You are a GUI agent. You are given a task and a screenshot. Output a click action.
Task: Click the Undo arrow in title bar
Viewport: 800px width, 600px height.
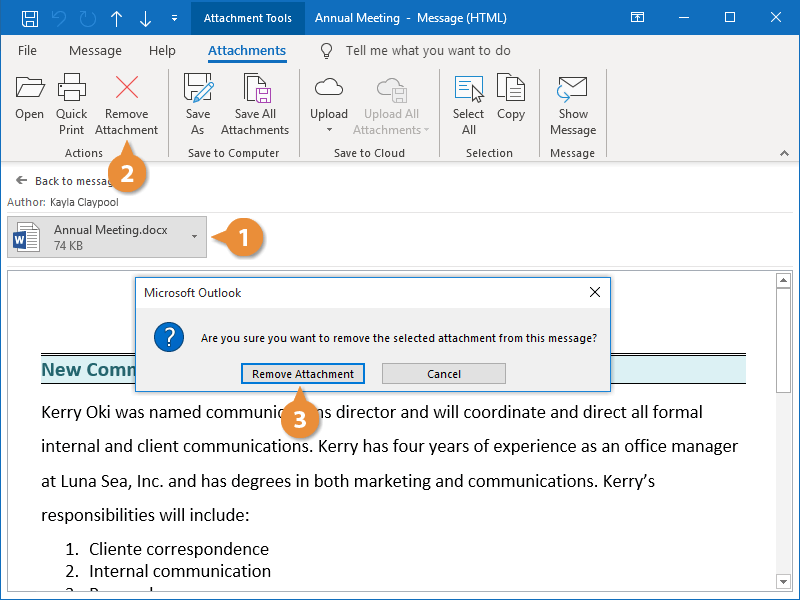coord(59,18)
